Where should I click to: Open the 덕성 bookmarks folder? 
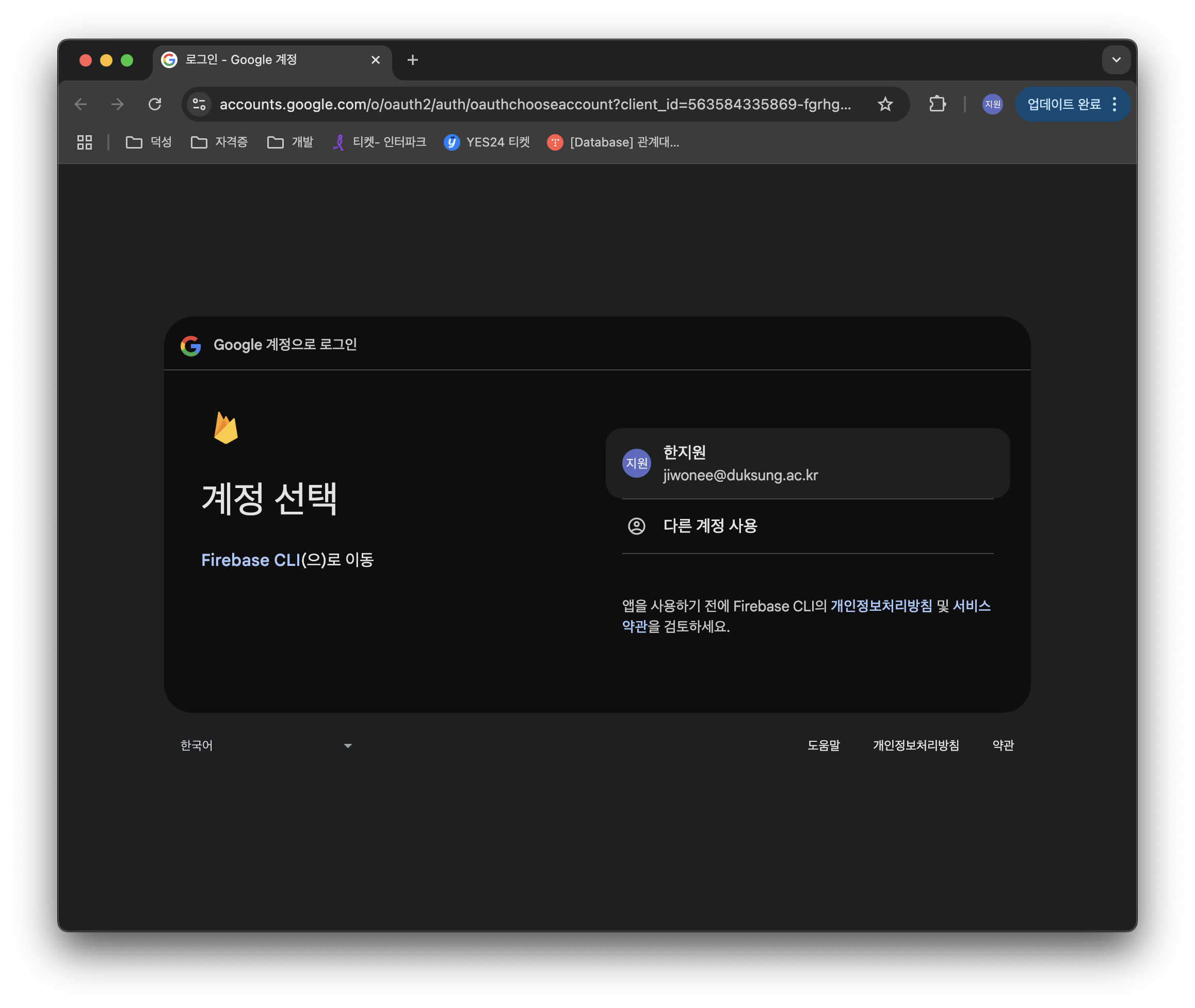pyautogui.click(x=149, y=142)
